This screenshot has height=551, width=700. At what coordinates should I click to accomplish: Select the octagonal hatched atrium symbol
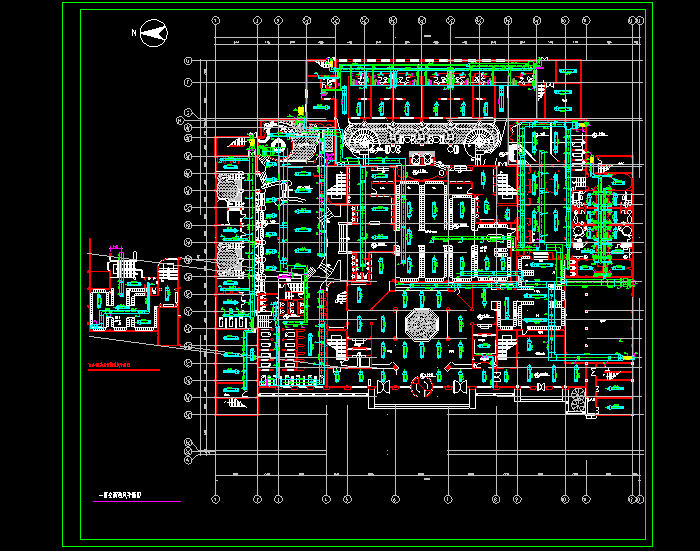pyautogui.click(x=418, y=323)
